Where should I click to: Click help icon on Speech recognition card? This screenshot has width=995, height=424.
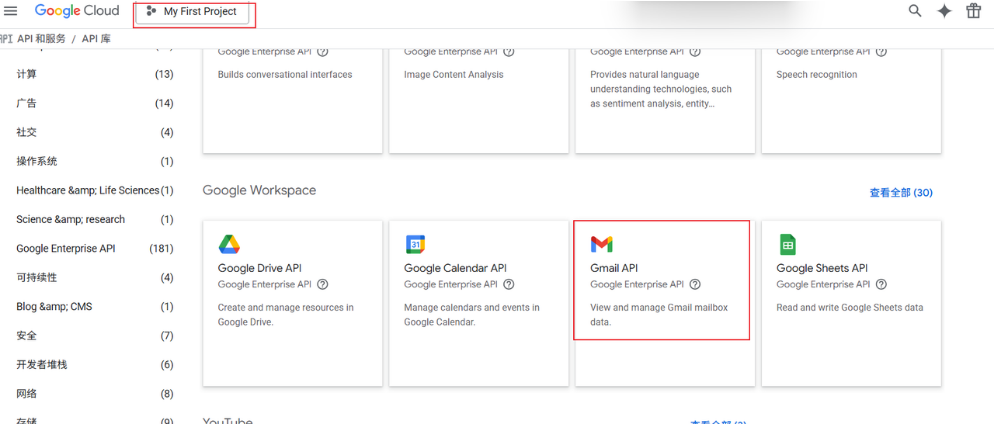click(x=881, y=52)
